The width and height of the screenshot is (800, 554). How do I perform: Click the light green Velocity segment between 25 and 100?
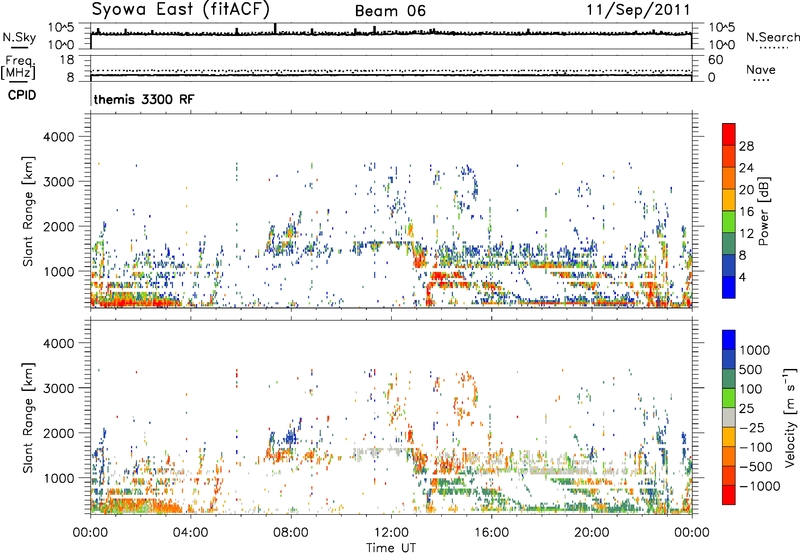click(x=729, y=398)
